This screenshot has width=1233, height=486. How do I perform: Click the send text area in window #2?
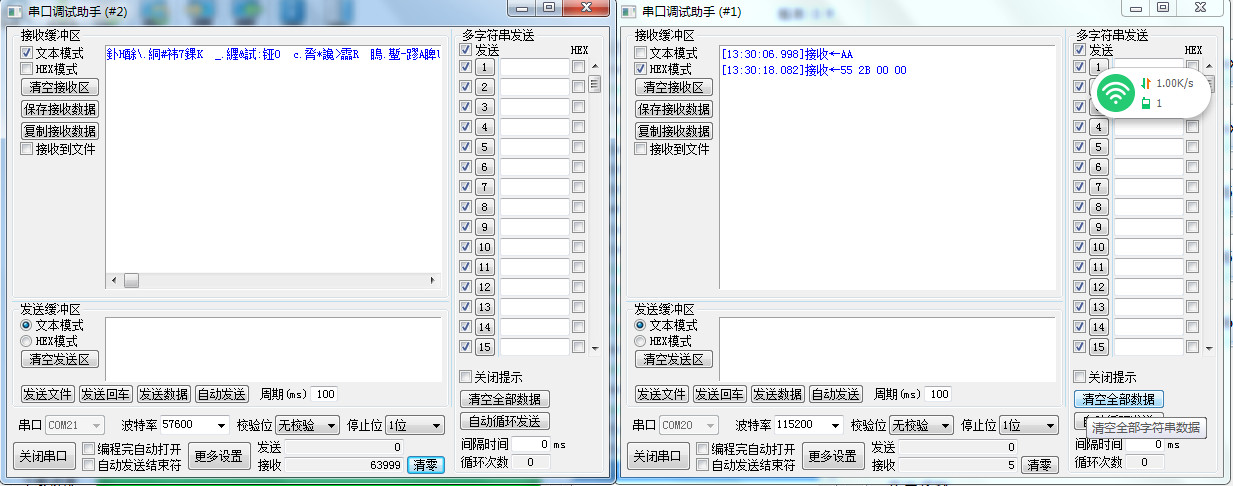274,348
